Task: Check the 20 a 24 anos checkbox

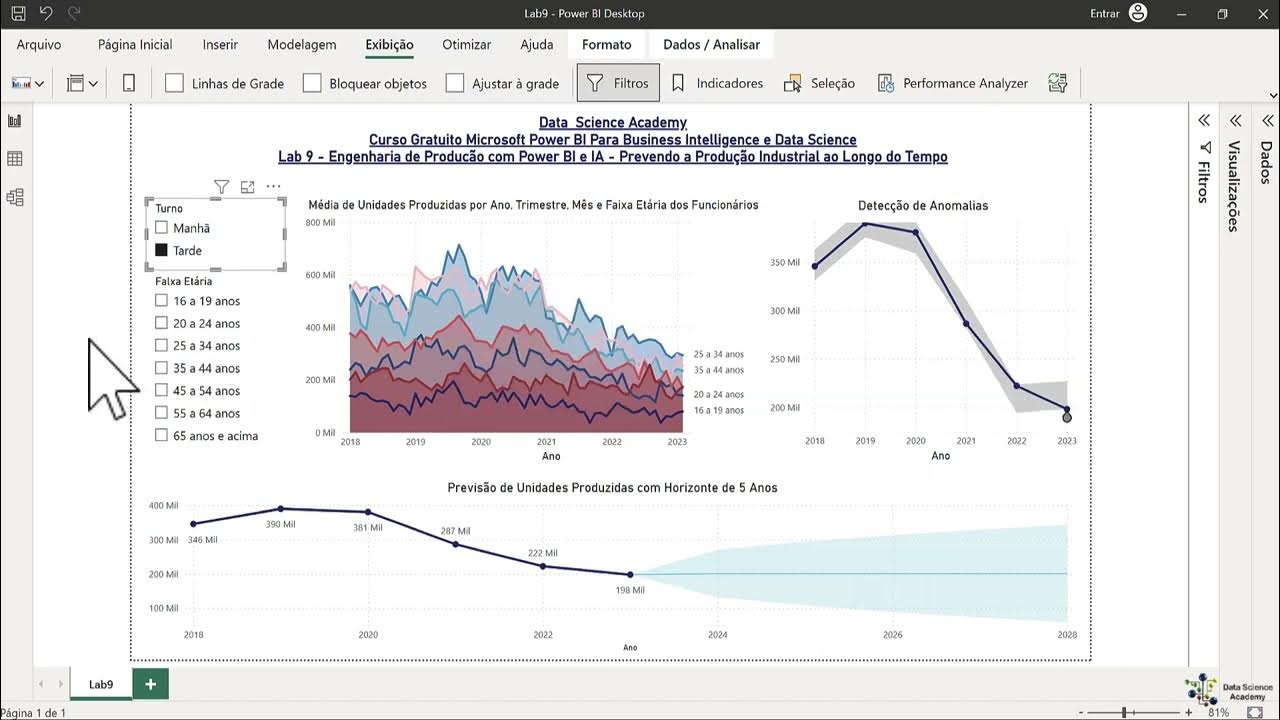Action: [161, 323]
